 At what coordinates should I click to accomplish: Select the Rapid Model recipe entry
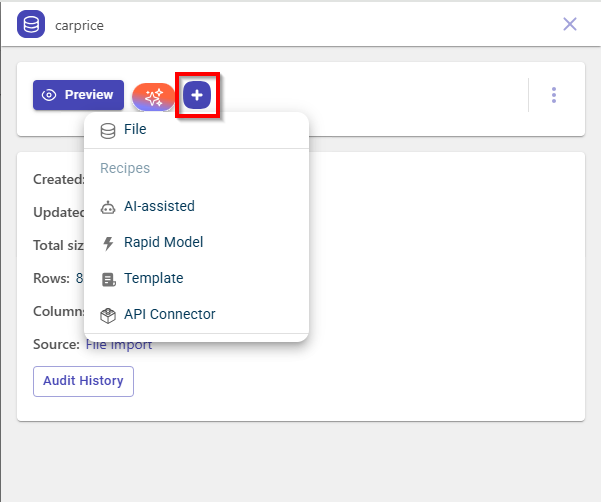click(x=163, y=243)
